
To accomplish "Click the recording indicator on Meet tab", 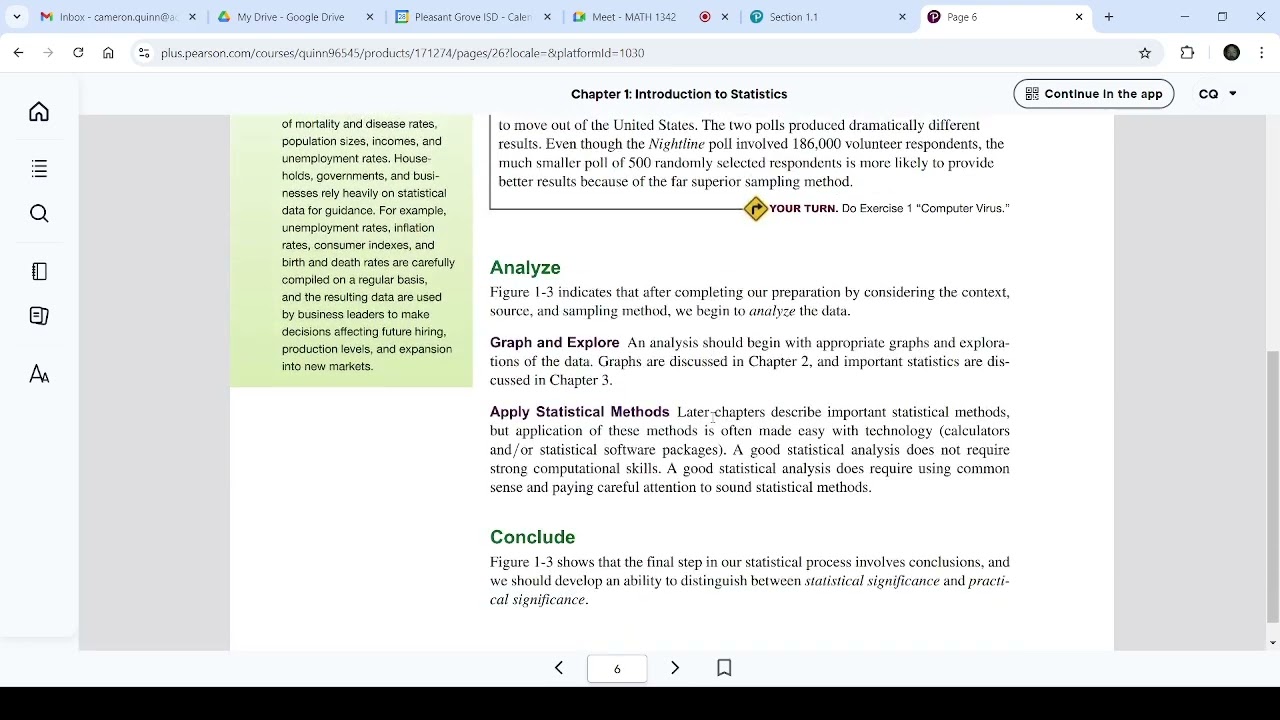I will point(705,17).
